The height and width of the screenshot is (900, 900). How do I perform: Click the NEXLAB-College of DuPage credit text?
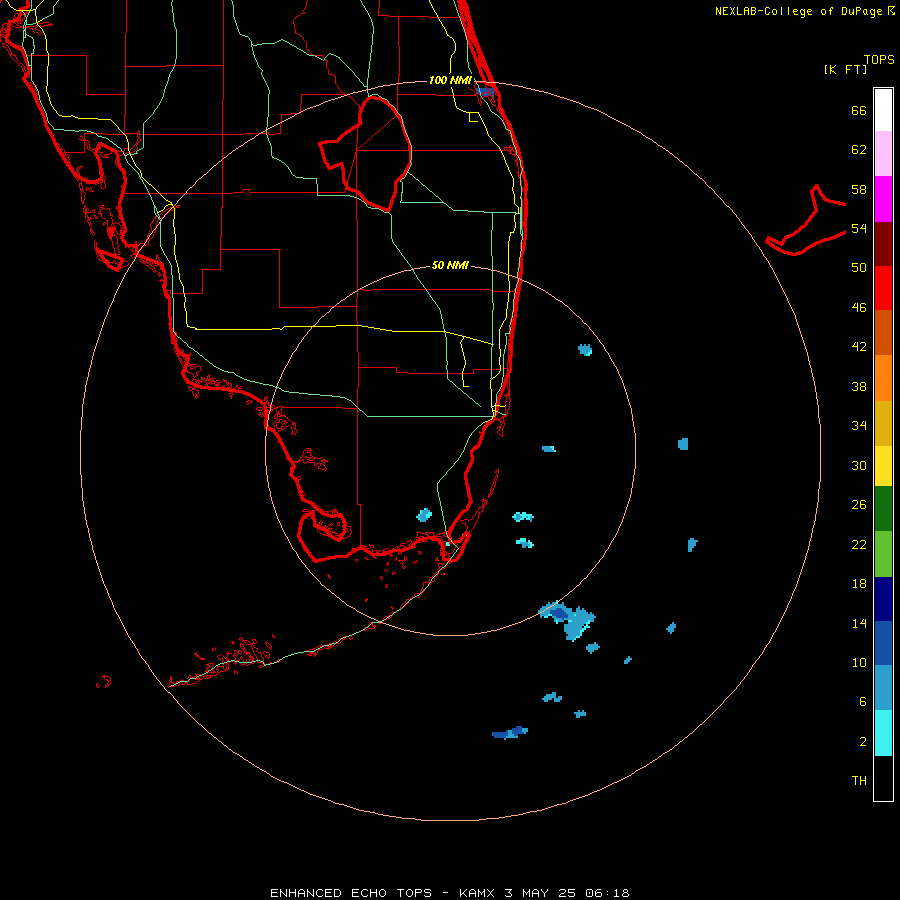[x=804, y=11]
